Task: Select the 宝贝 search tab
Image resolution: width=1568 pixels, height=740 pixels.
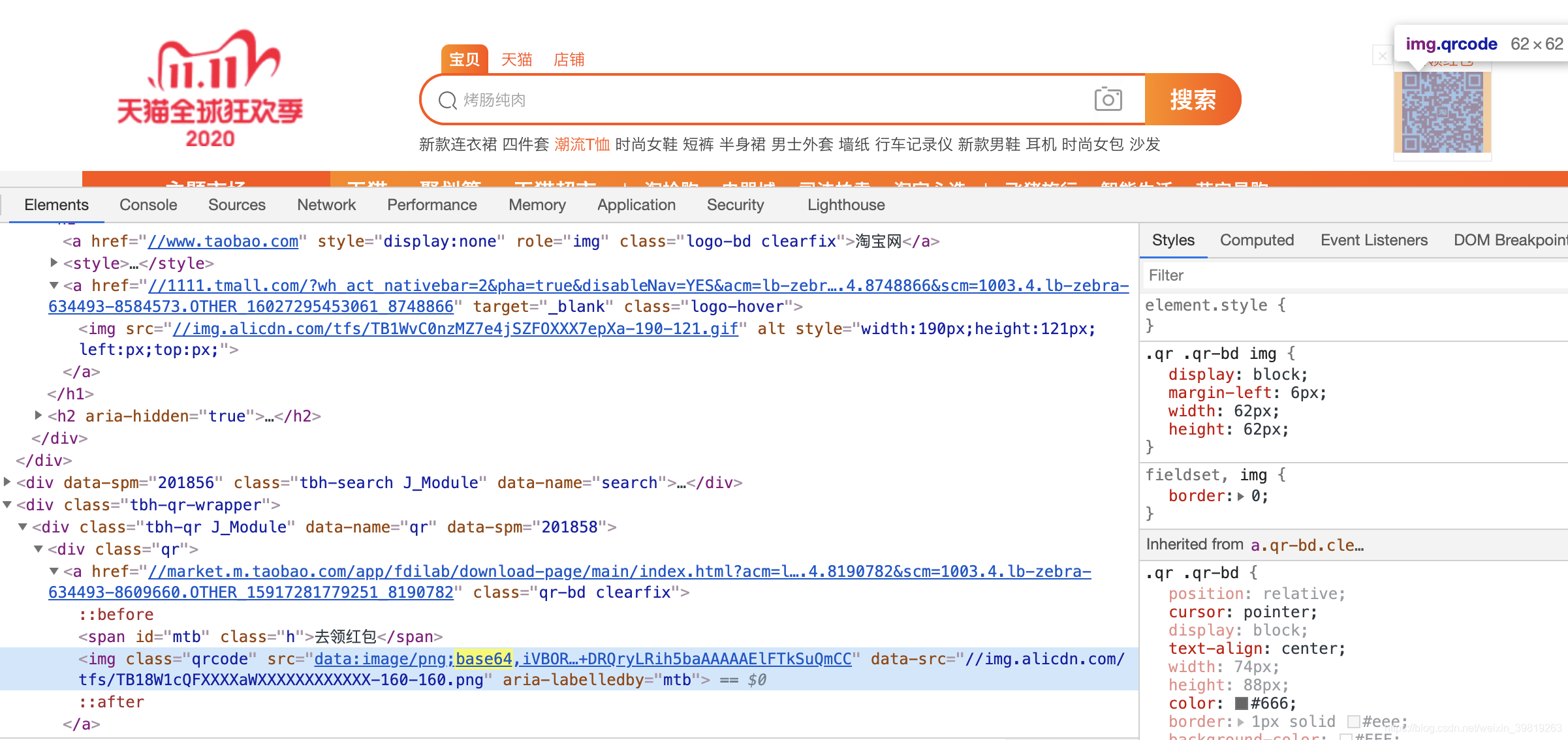Action: click(x=464, y=59)
